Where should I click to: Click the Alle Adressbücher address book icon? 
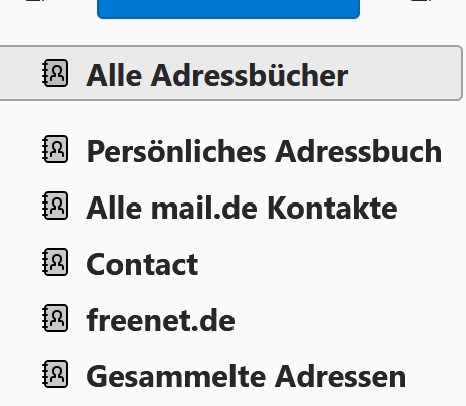[x=55, y=73]
